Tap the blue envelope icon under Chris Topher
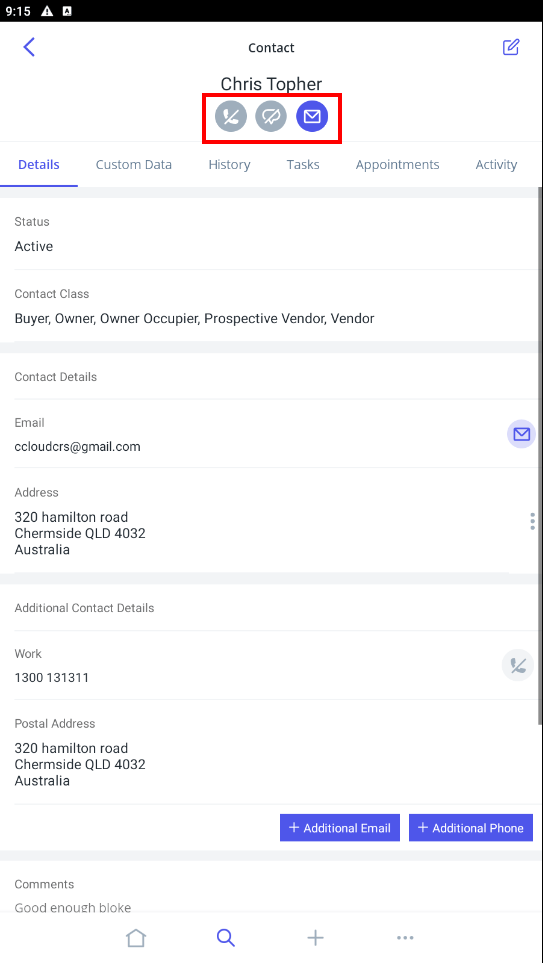543x963 pixels. pyautogui.click(x=312, y=117)
